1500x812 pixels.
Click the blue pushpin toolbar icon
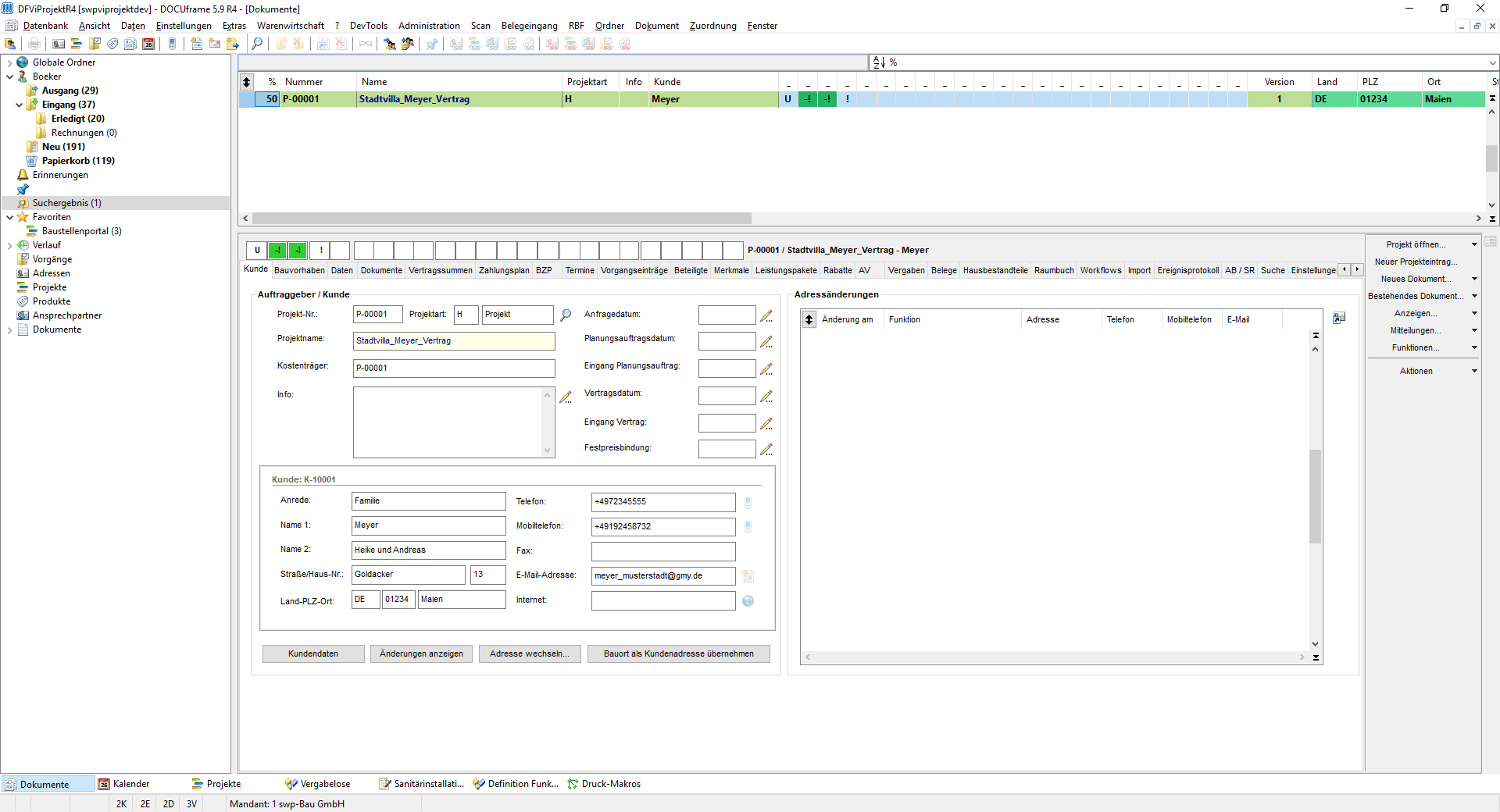(432, 44)
